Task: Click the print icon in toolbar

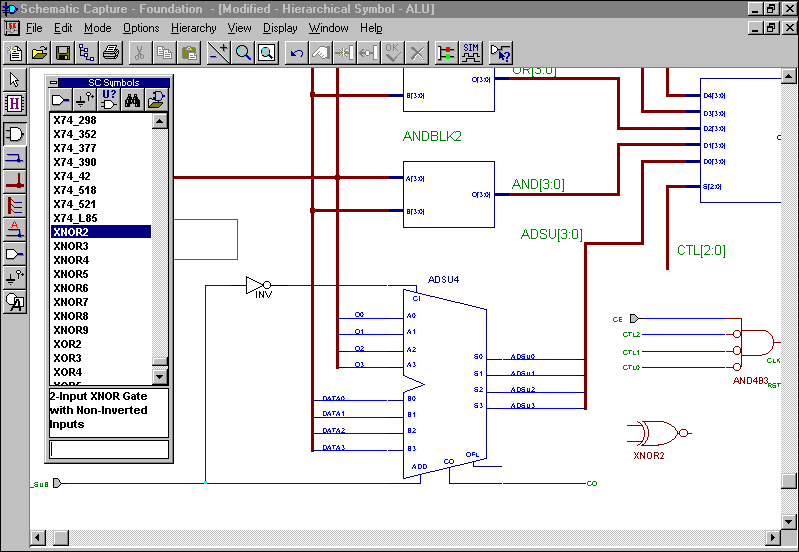Action: (111, 53)
